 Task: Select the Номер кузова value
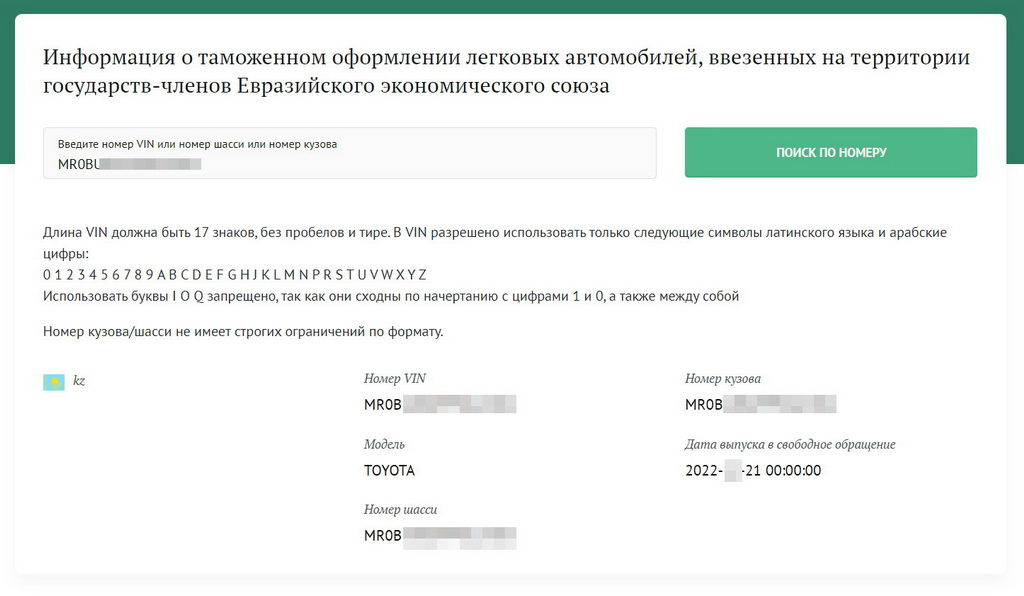pyautogui.click(x=761, y=404)
